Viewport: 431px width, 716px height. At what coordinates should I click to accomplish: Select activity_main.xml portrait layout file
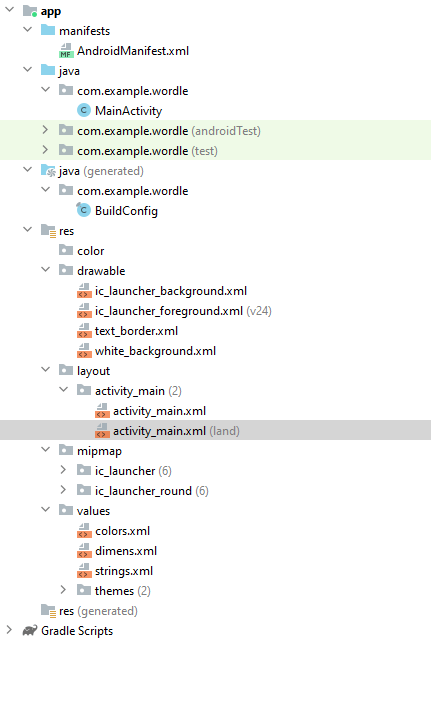tap(159, 411)
